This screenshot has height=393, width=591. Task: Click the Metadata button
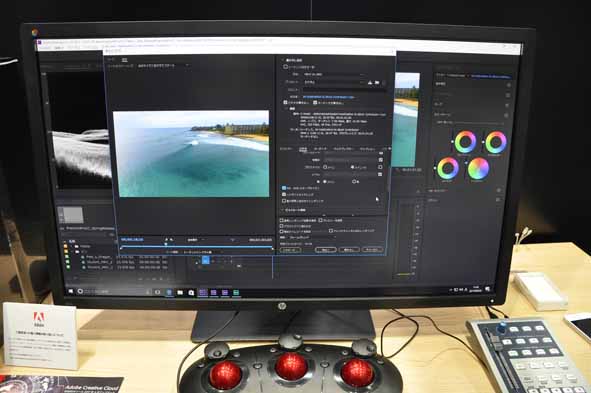pos(291,249)
